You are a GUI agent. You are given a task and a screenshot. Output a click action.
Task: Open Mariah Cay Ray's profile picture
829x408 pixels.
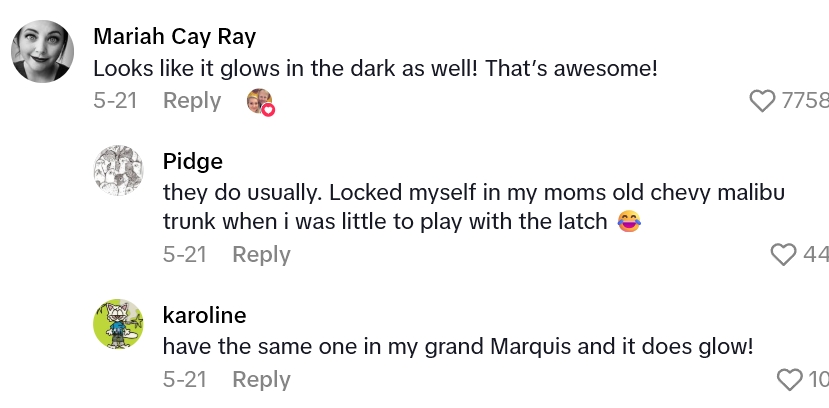point(42,52)
